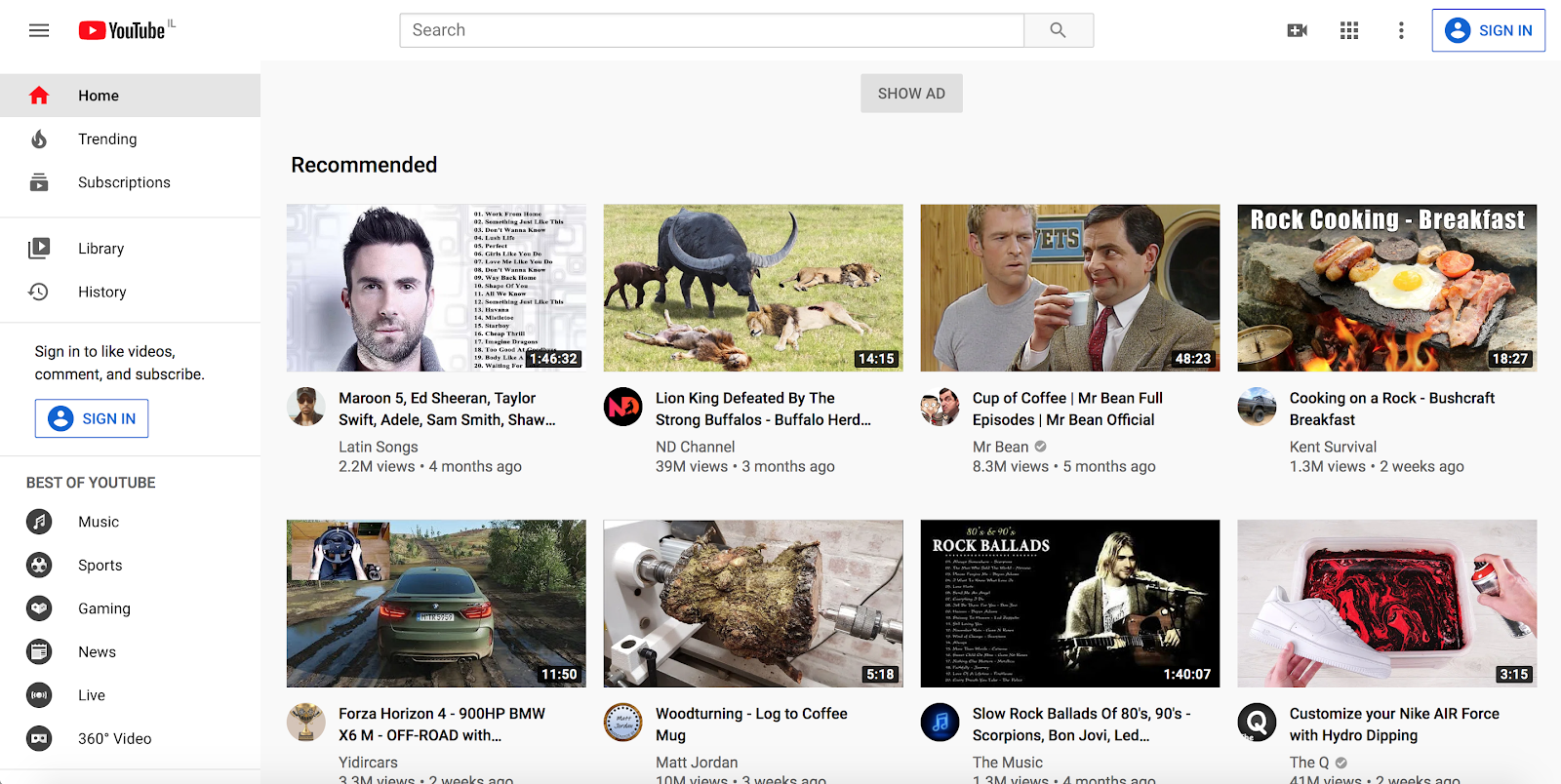Open the Latin Songs channel avatar
This screenshot has width=1561, height=784.
[x=306, y=407]
